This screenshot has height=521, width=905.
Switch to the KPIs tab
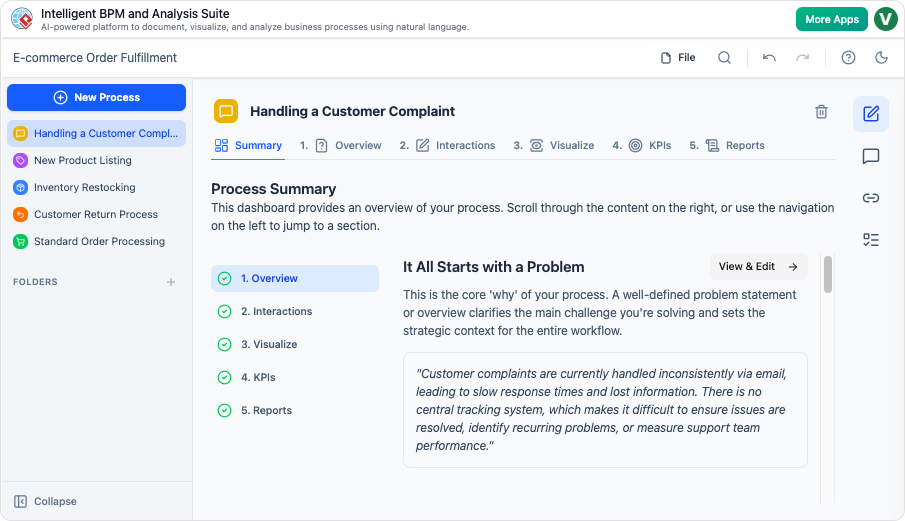[649, 145]
